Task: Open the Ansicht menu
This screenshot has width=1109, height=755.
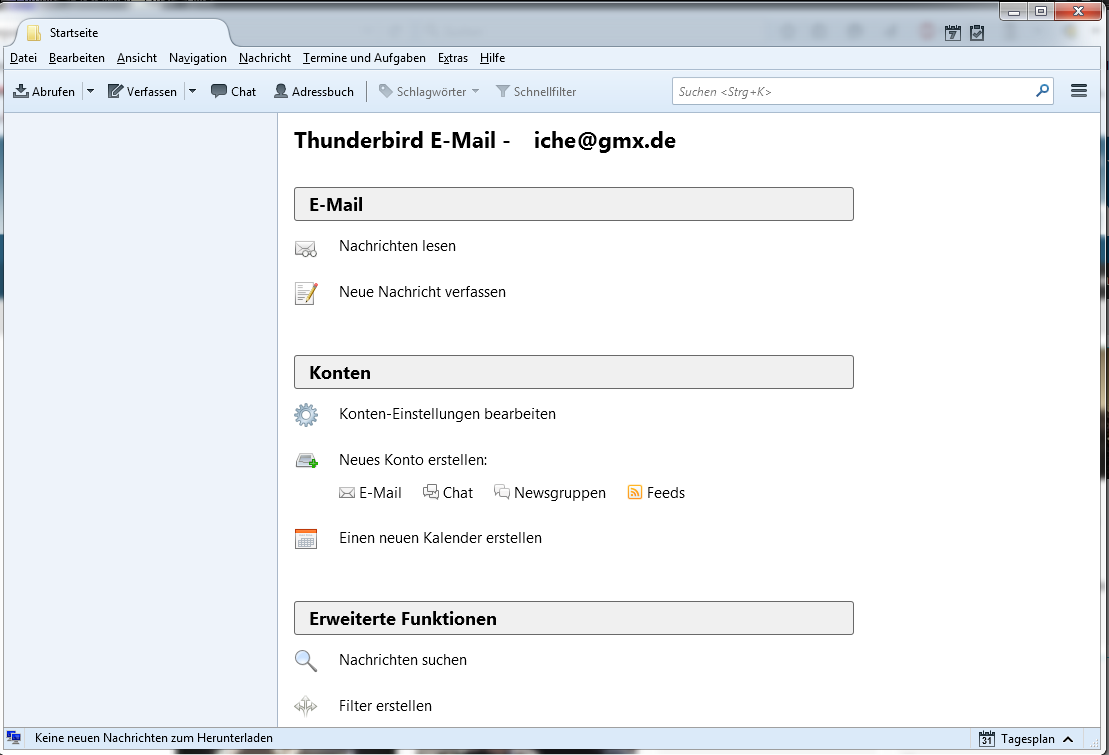Action: 137,58
